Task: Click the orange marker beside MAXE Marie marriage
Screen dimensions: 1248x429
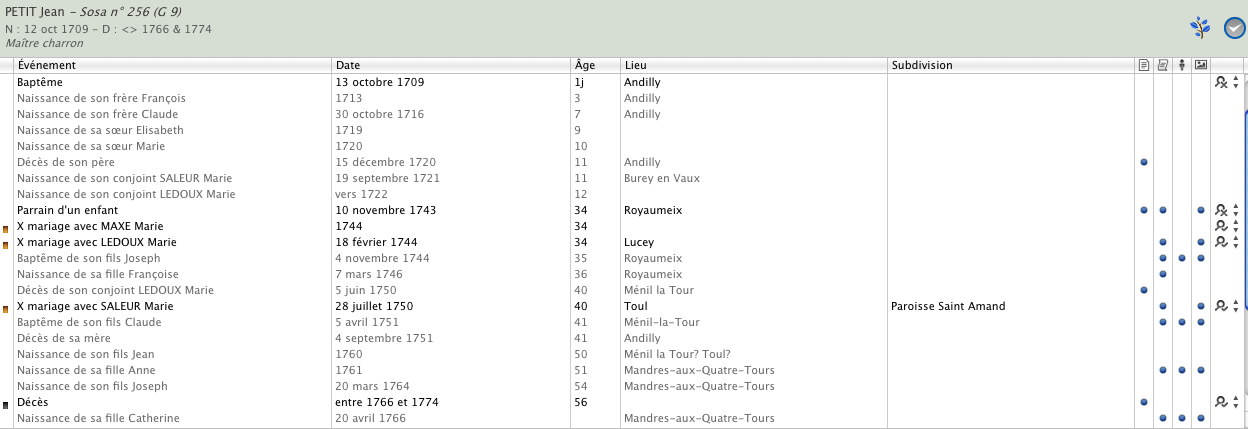Action: coord(6,229)
